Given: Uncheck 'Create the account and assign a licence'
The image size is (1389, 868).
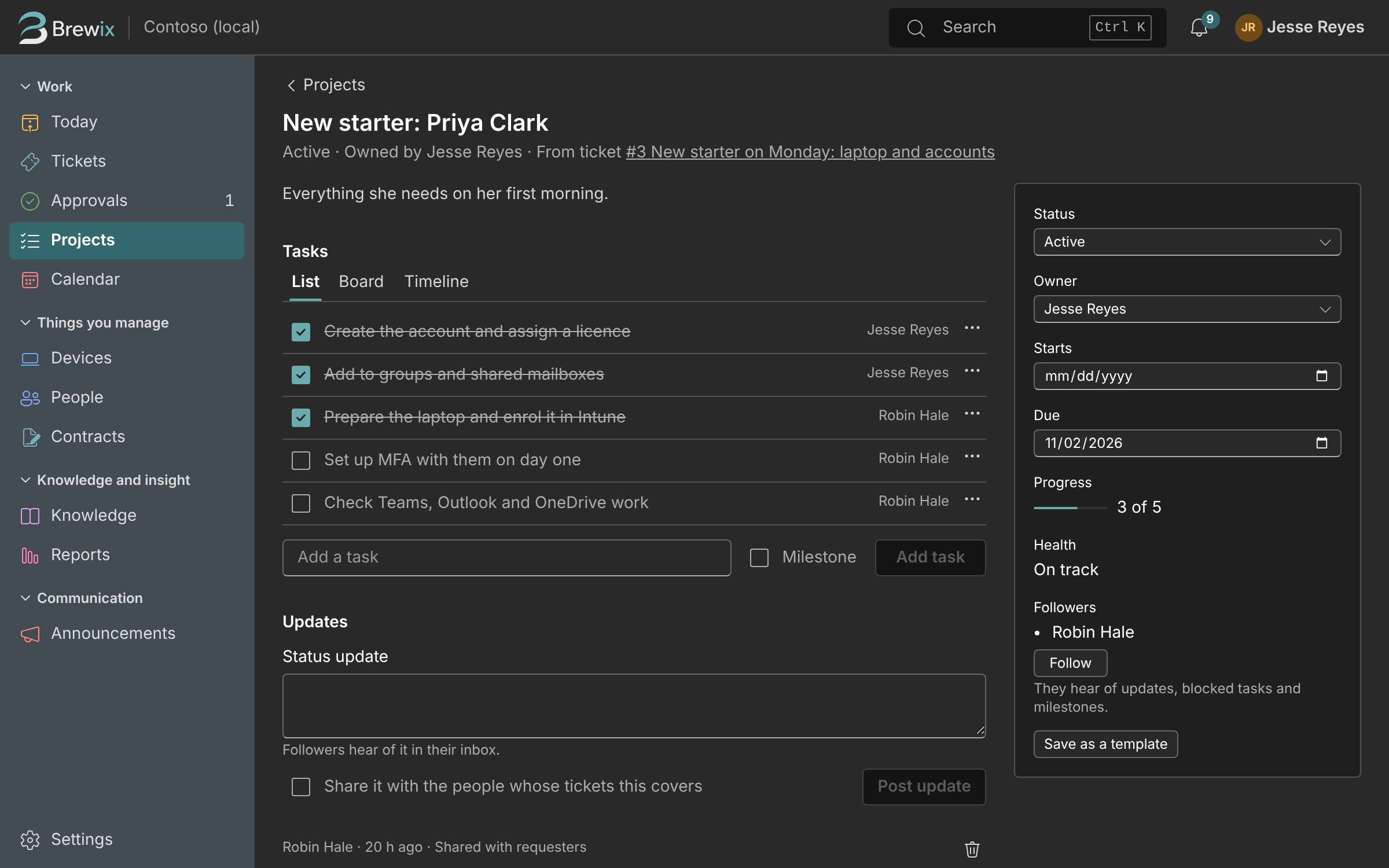Looking at the screenshot, I should (x=301, y=332).
